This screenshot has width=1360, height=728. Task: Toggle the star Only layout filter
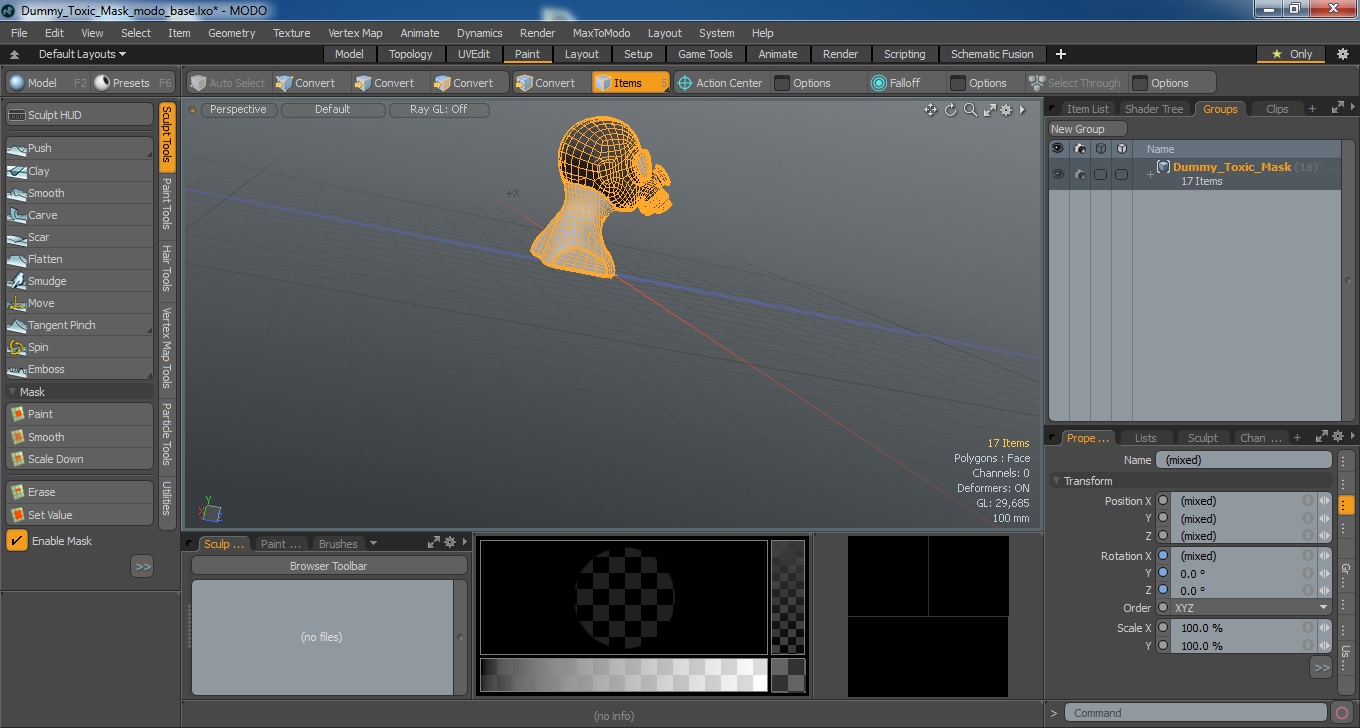tap(1291, 54)
